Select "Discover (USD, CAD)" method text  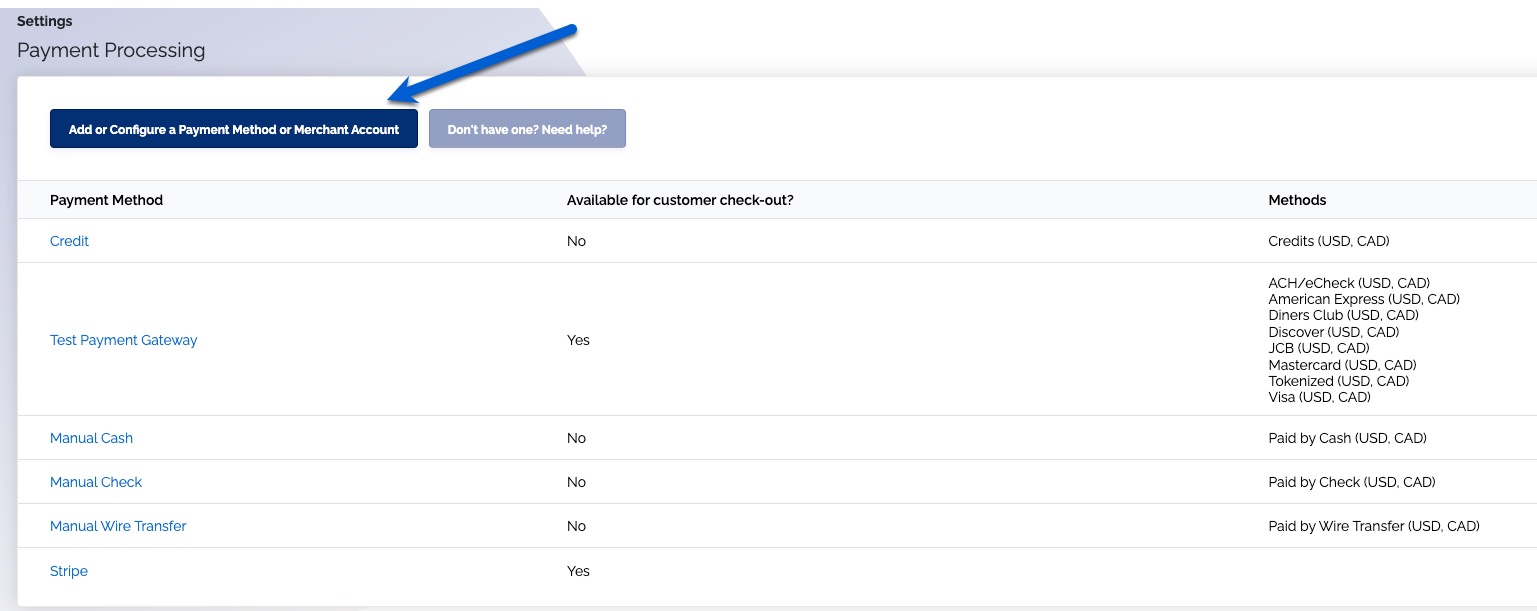[x=1334, y=332]
